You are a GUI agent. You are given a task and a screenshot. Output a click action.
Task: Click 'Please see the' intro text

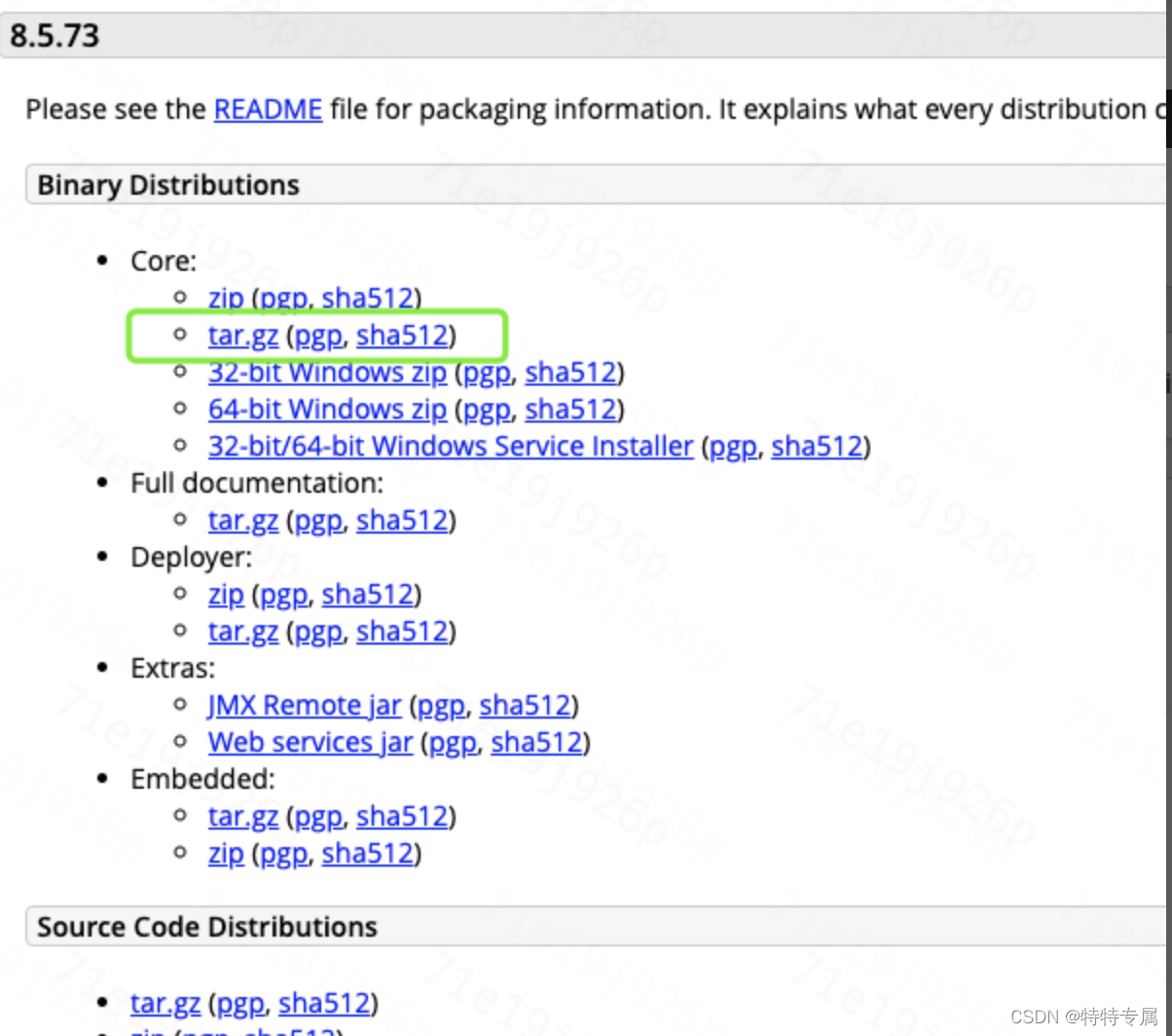pos(116,109)
